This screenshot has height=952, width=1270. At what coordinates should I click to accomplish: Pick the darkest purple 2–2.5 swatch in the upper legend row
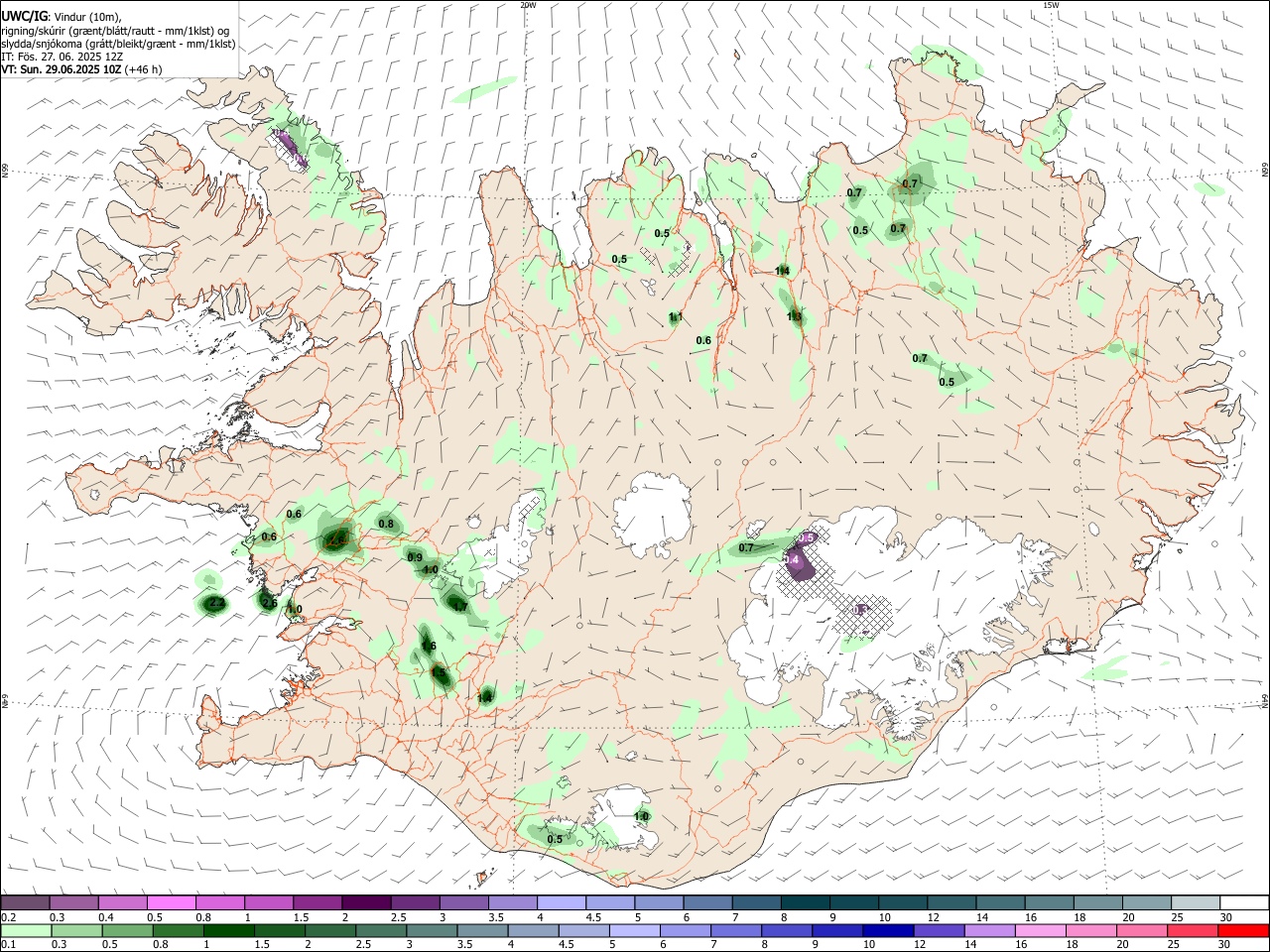click(x=366, y=903)
